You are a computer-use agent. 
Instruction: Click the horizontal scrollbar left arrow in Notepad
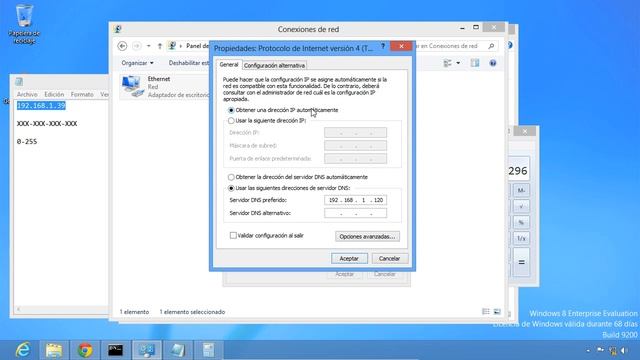18,309
